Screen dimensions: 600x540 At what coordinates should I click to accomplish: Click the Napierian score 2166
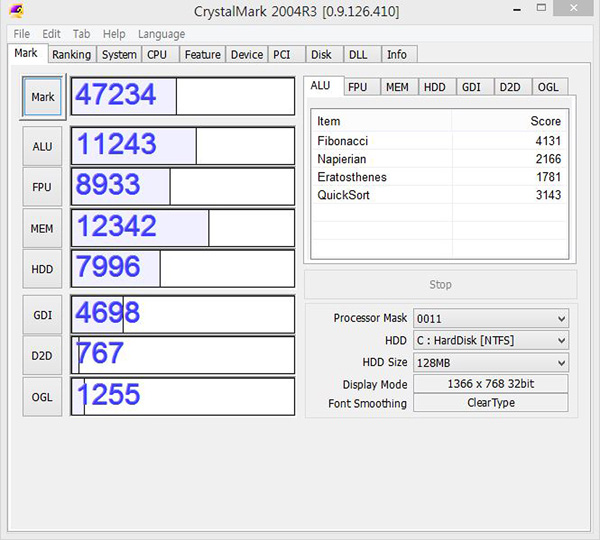click(548, 159)
